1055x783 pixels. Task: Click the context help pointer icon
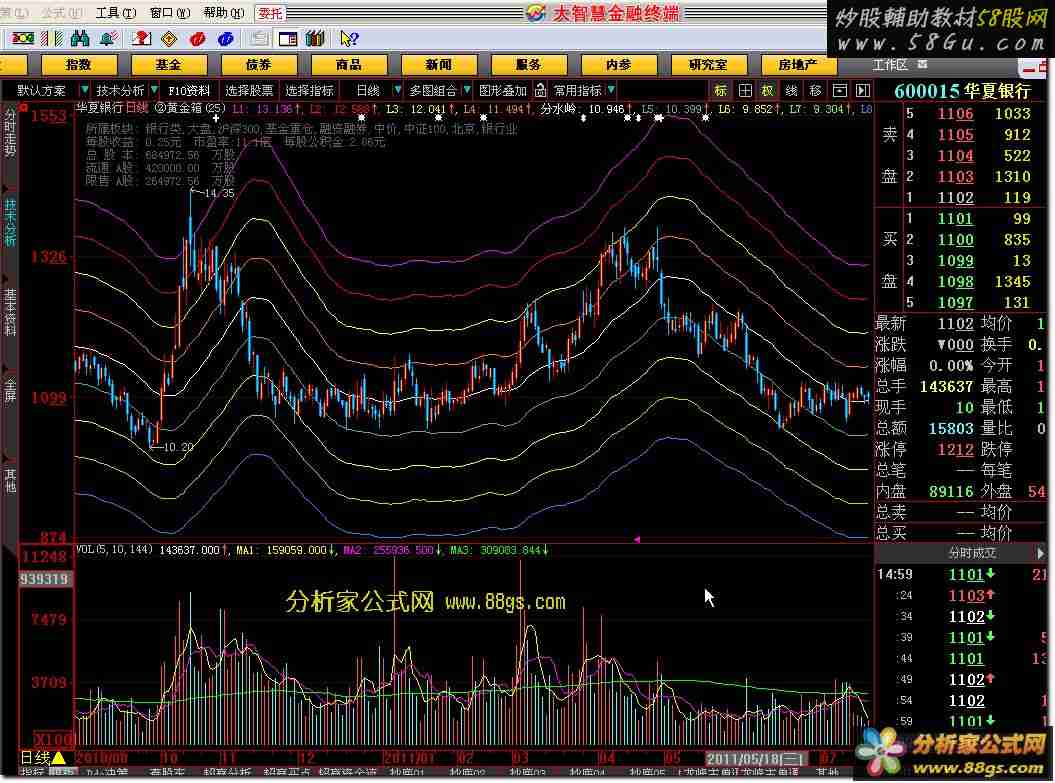tap(349, 39)
